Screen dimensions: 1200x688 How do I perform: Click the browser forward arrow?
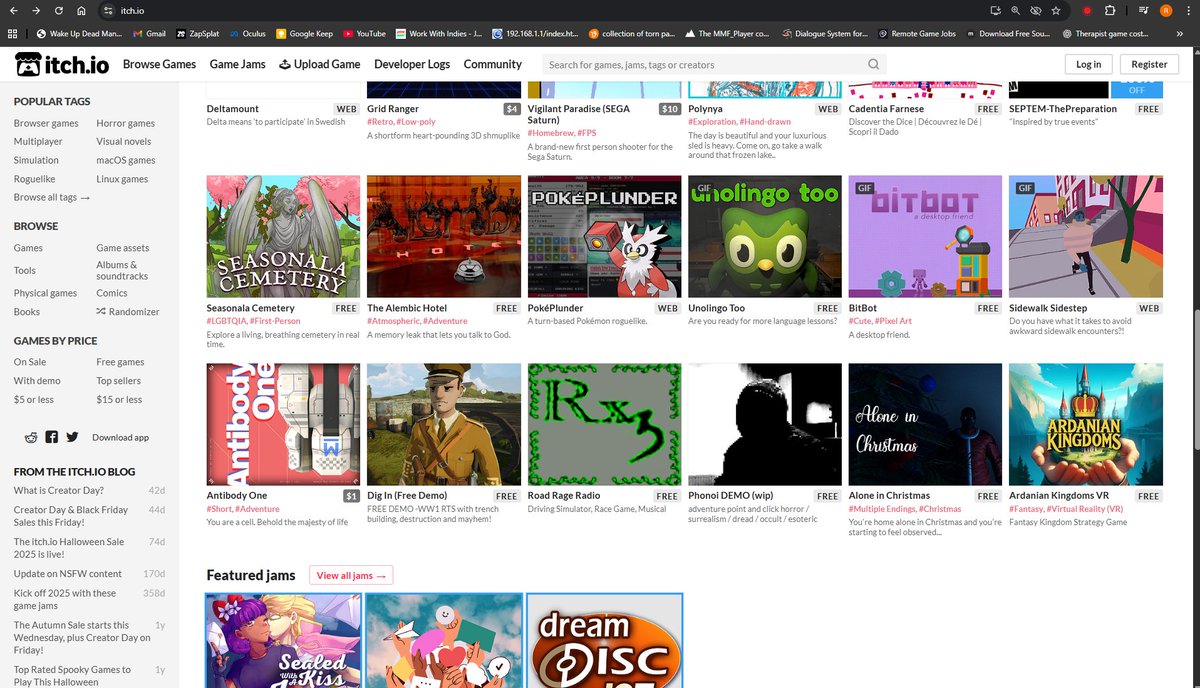36,10
